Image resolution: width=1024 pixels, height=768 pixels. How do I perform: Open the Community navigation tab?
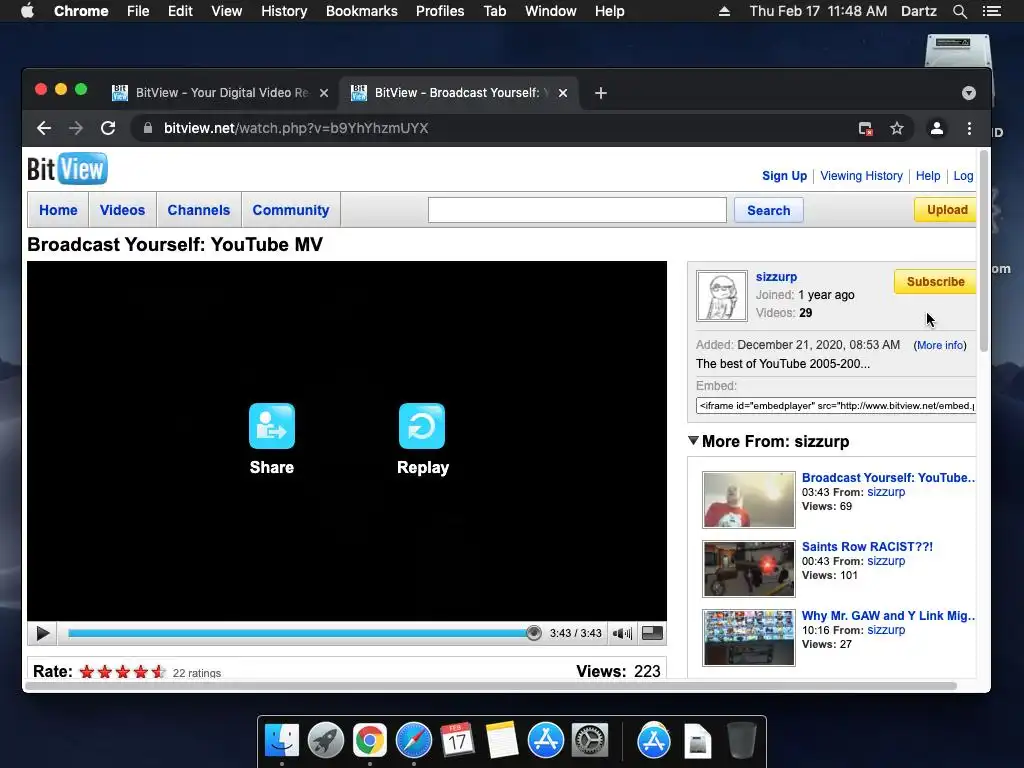(291, 210)
